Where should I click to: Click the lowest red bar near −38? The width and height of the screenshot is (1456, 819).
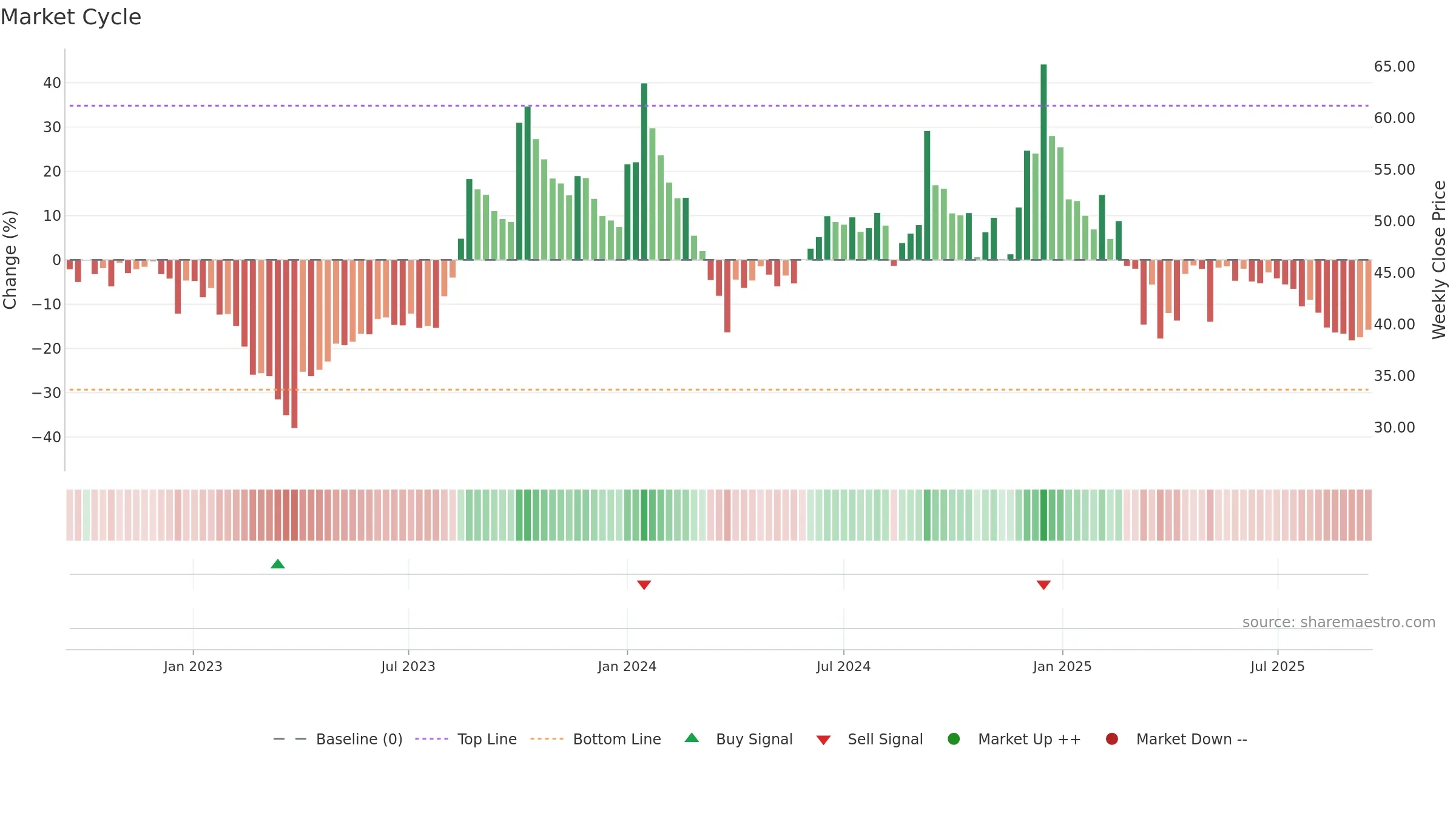(294, 344)
